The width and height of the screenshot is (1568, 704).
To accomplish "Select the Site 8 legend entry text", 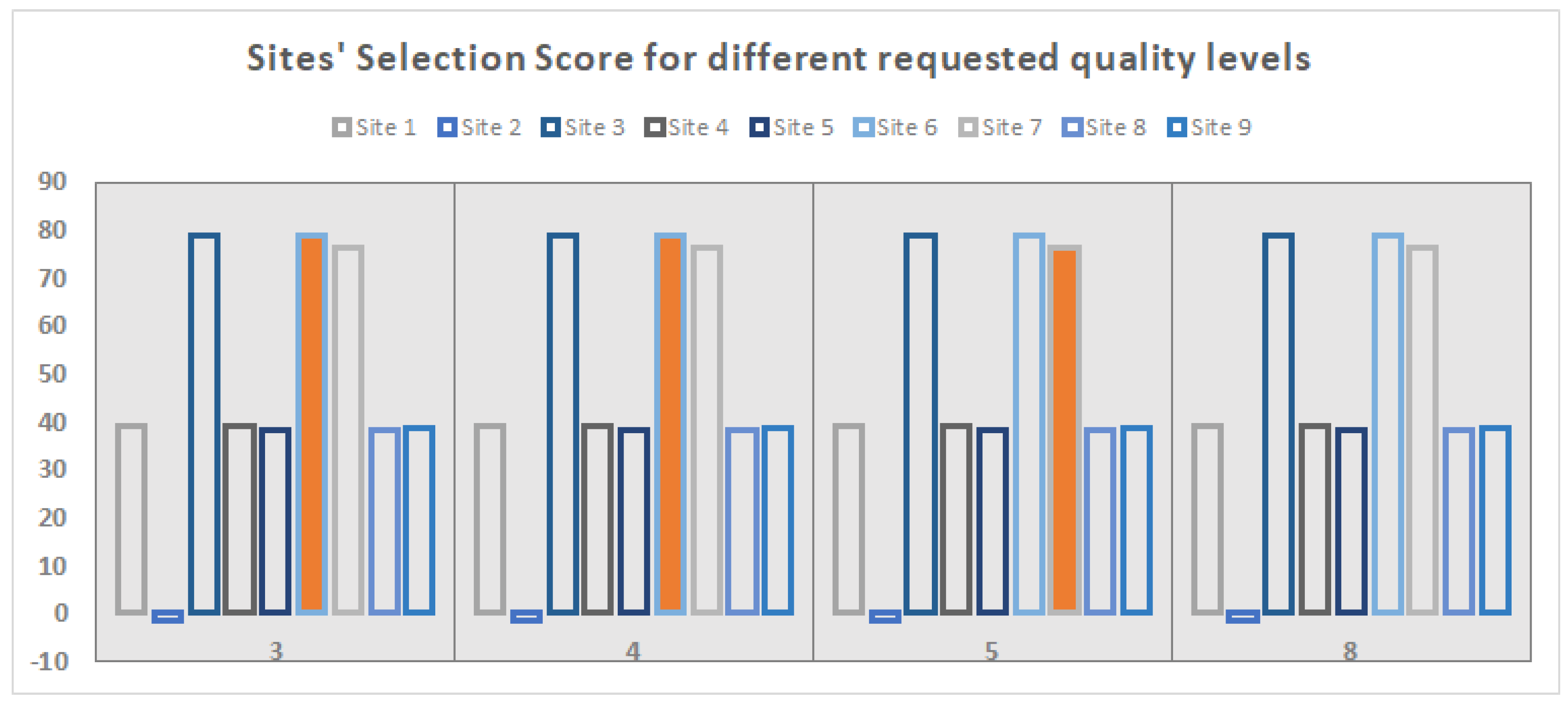I will click(x=1116, y=128).
